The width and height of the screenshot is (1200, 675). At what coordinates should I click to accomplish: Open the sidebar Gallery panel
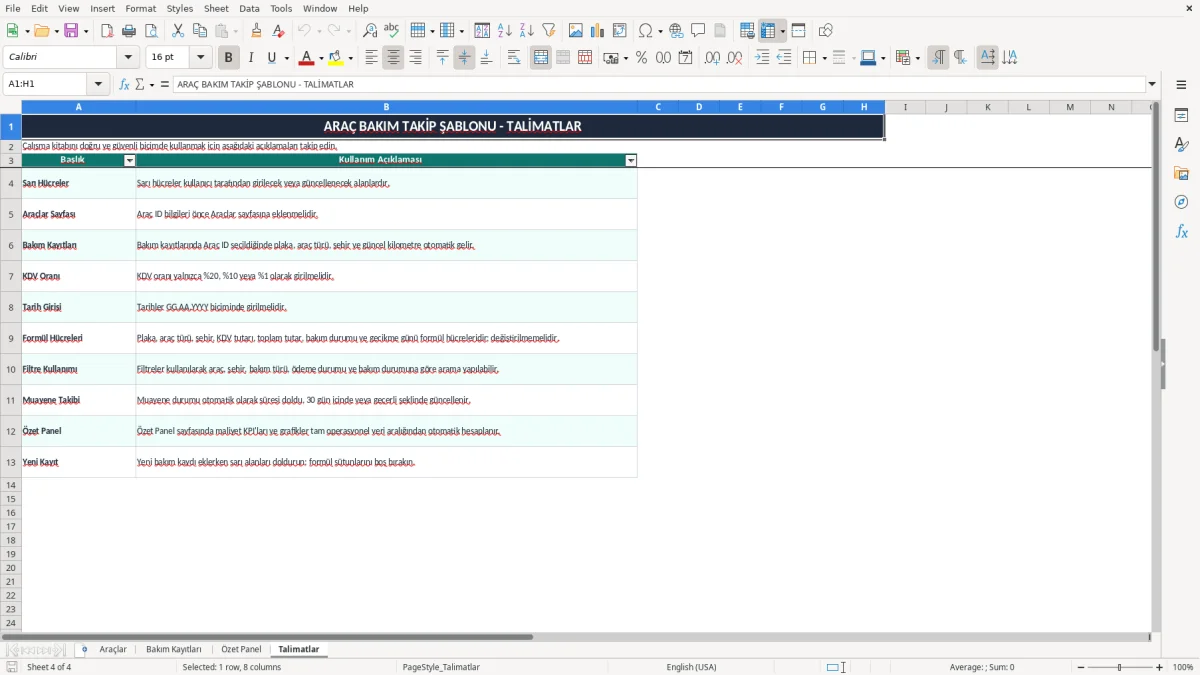click(x=1181, y=173)
